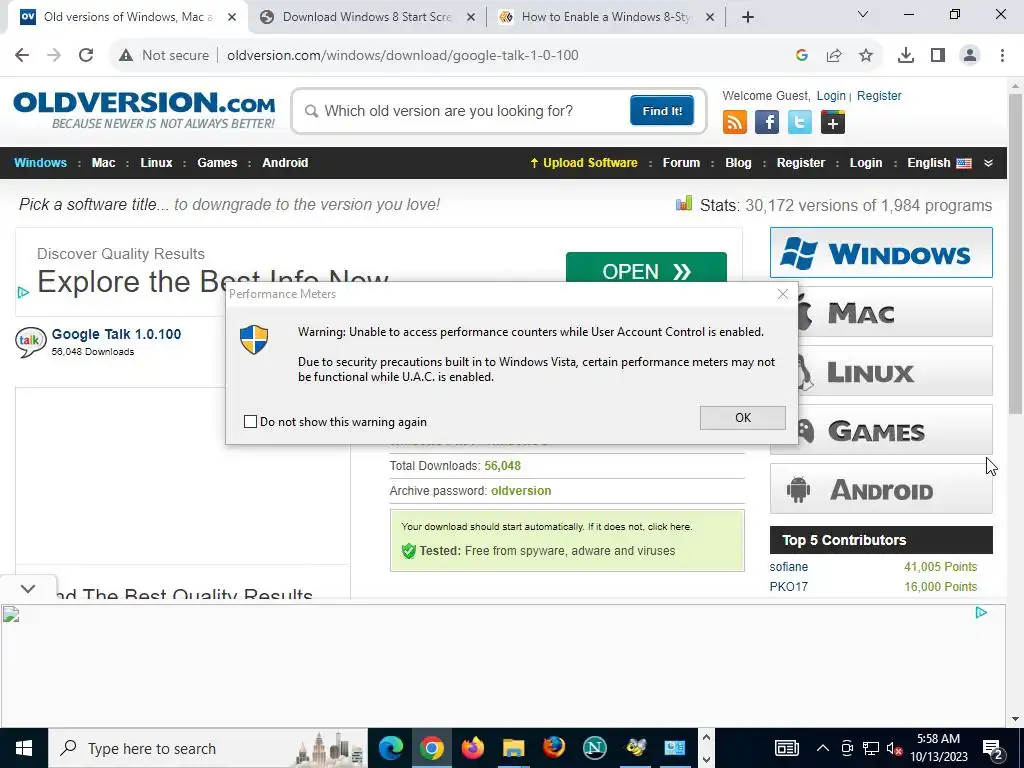
Task: Click the Google icon in address bar
Action: click(802, 56)
